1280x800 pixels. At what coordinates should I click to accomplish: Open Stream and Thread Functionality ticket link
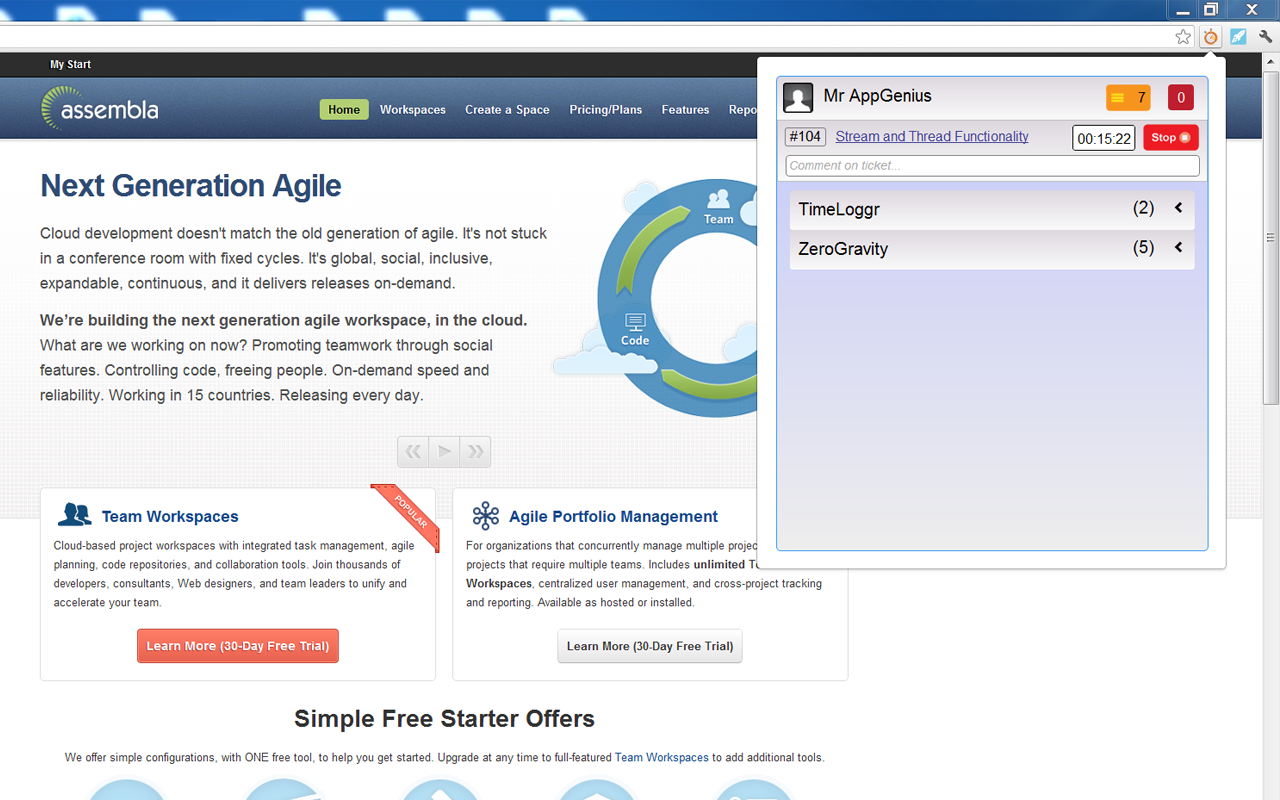(932, 137)
